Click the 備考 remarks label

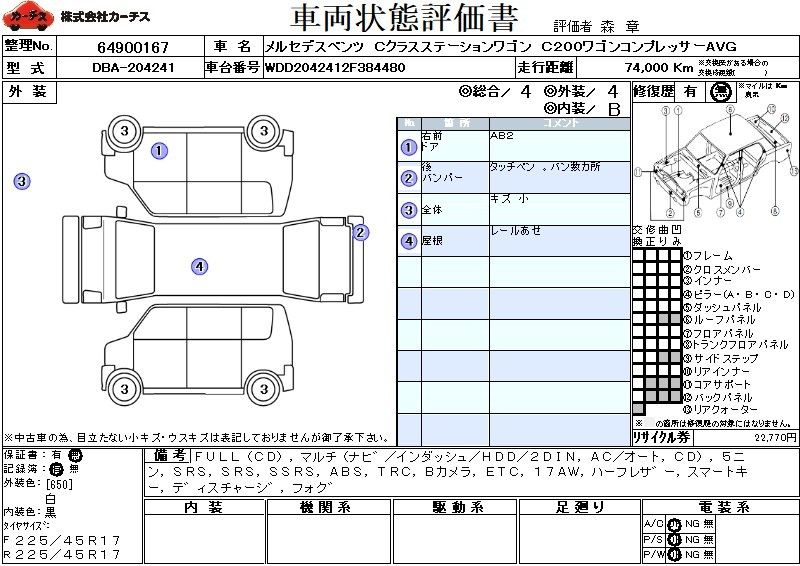169,455
